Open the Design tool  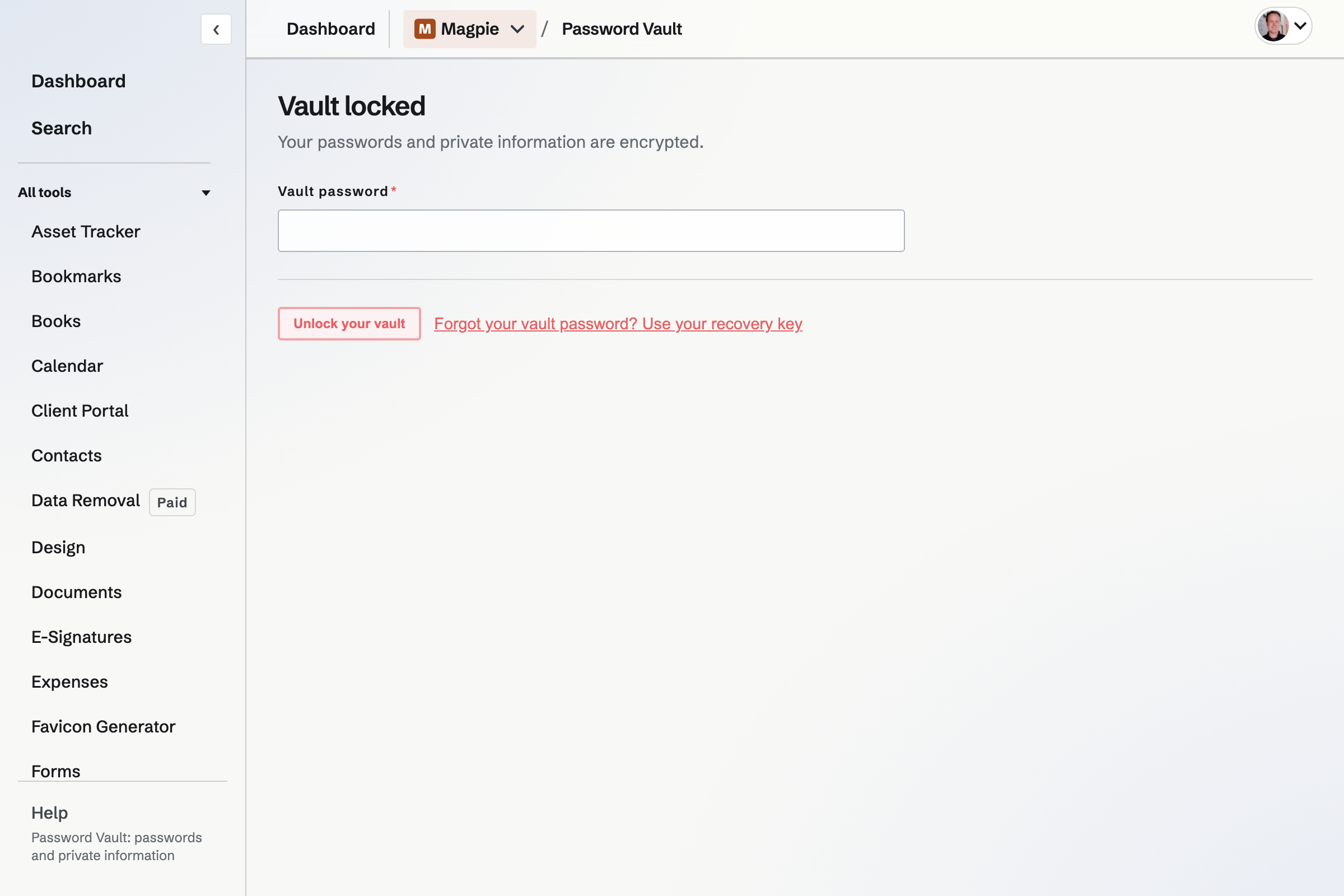pyautogui.click(x=58, y=548)
